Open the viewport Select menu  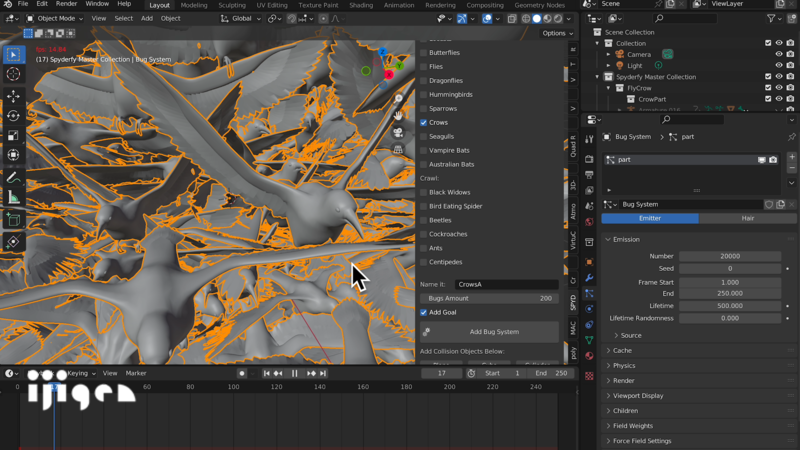click(123, 18)
